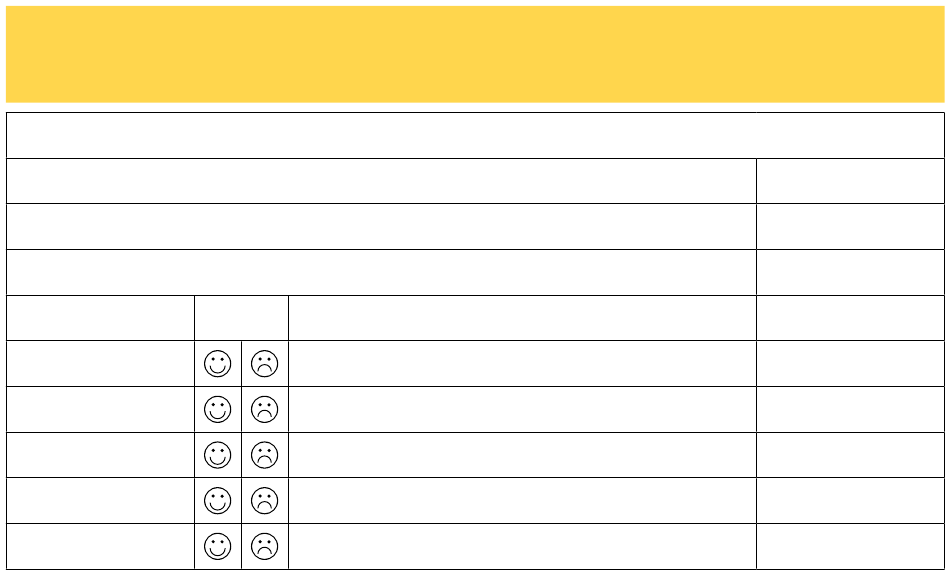Image resolution: width=950 pixels, height=575 pixels.
Task: Click the sad face in first rating row
Action: pos(265,364)
